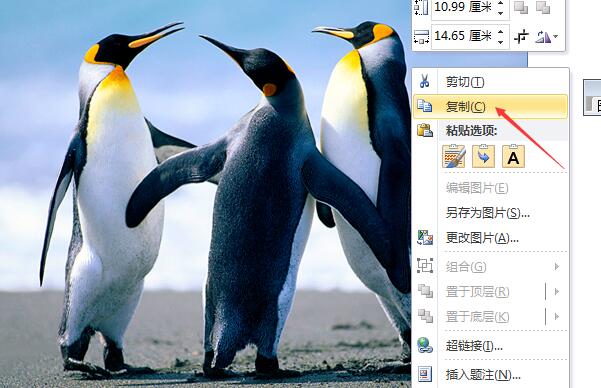601x388 pixels.
Task: Click the hyperlink globe icon
Action: [x=425, y=345]
